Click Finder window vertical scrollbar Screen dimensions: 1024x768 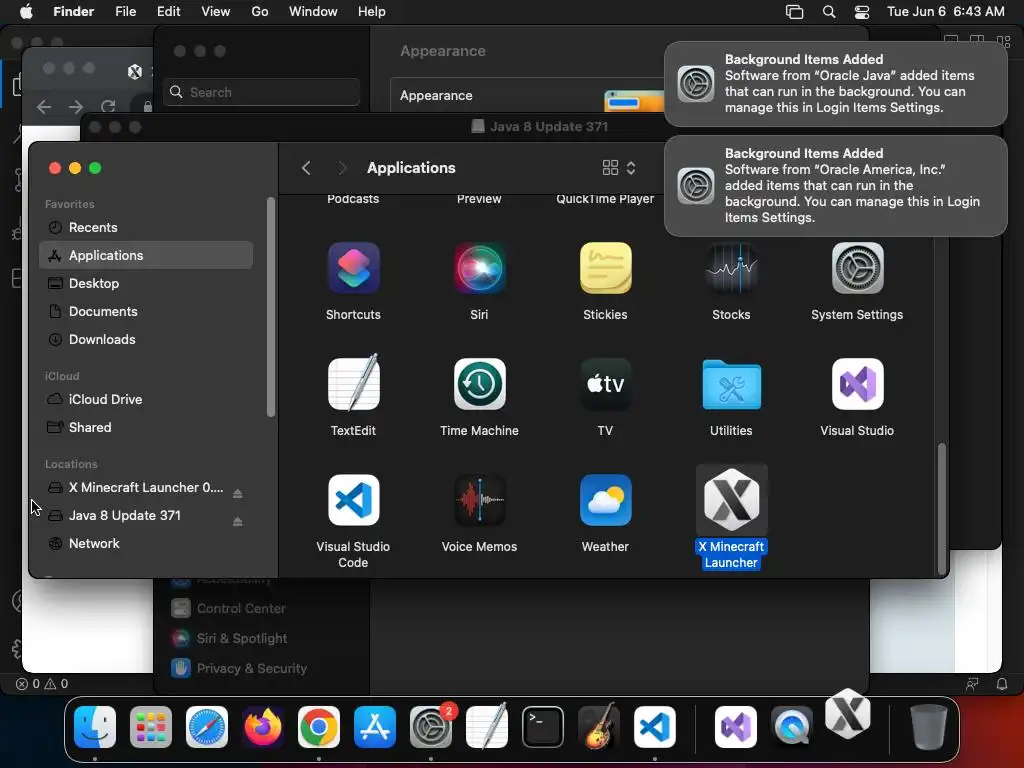(x=942, y=507)
